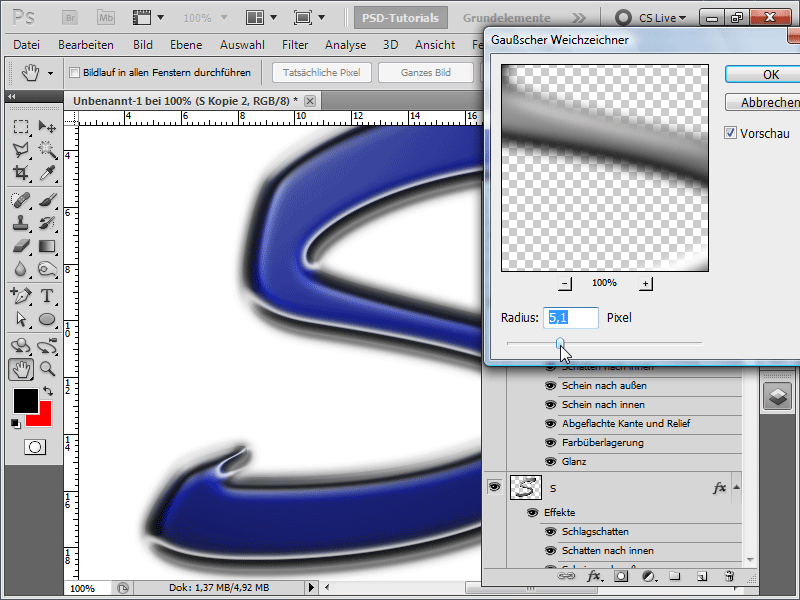Create new adjustment layer

pos(648,577)
